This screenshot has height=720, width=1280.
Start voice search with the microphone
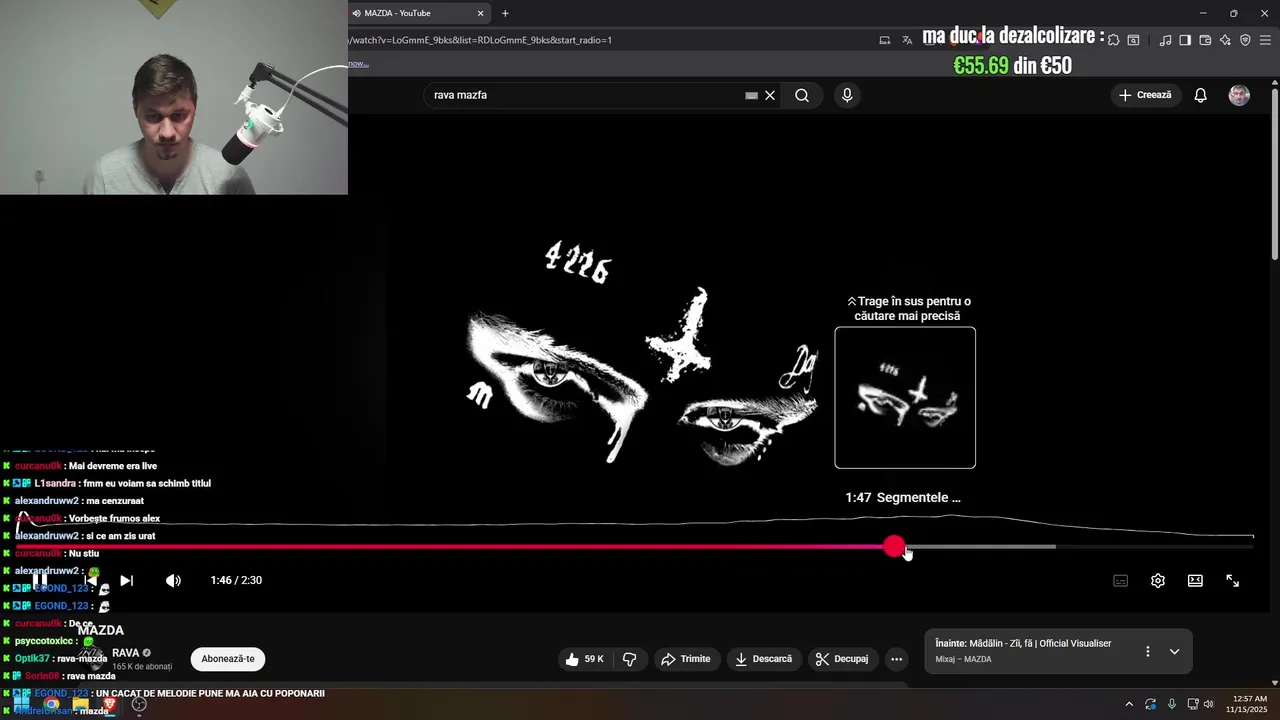tap(847, 95)
